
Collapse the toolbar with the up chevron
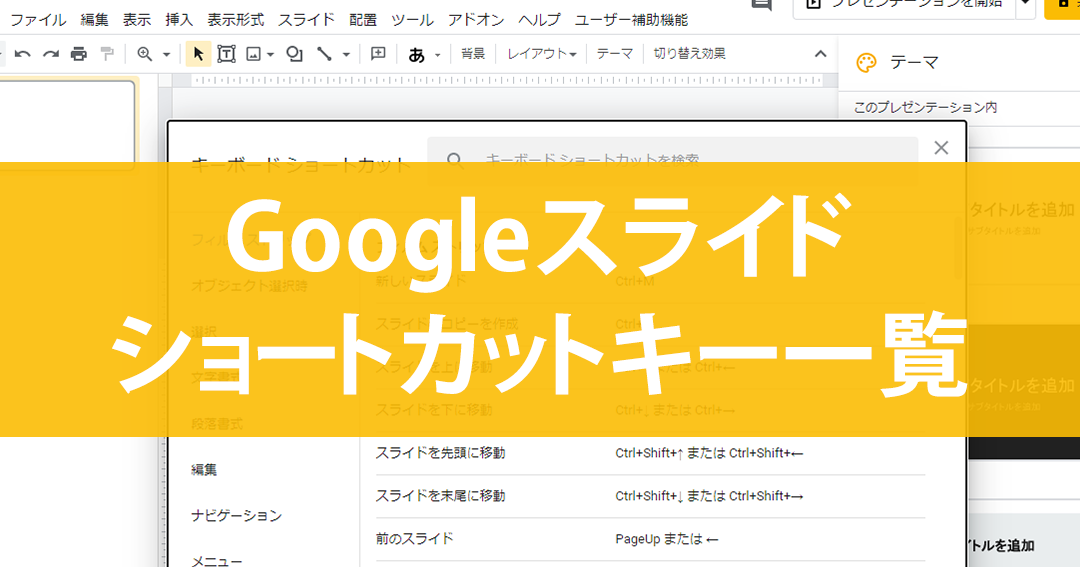820,54
